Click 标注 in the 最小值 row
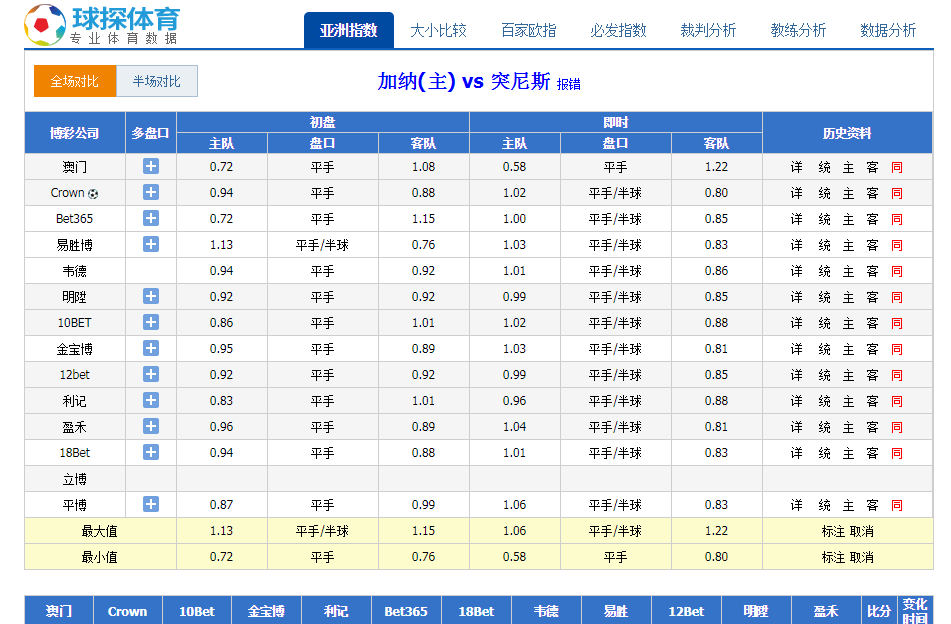The height and width of the screenshot is (624, 951). 833,557
